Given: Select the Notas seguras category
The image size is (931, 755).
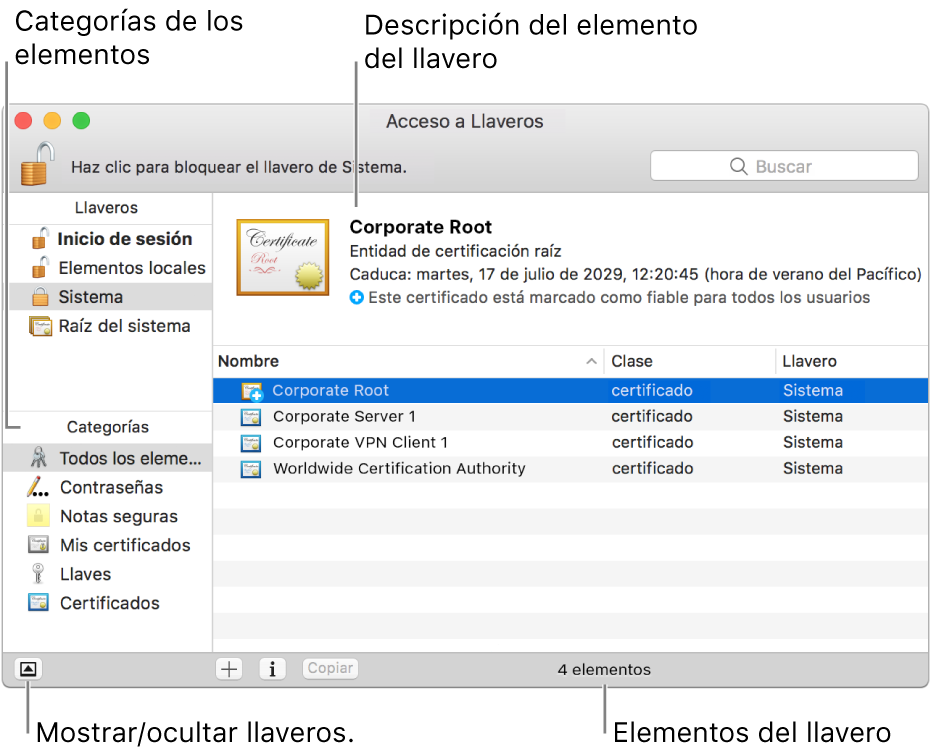Looking at the screenshot, I should coord(108,516).
